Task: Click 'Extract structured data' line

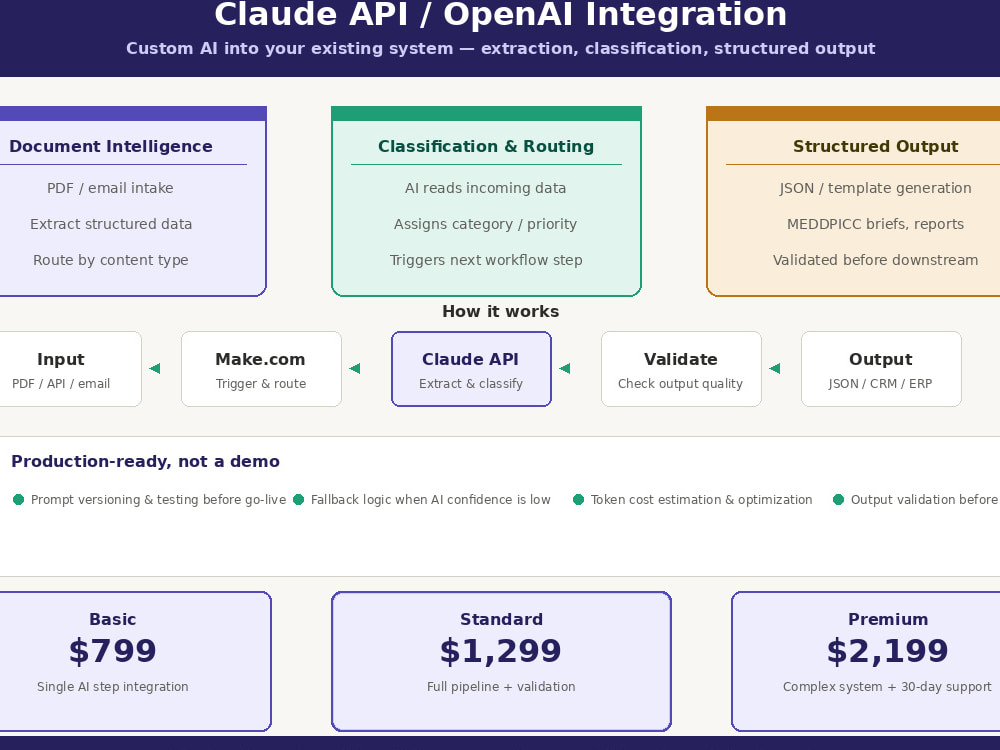Action: [x=110, y=224]
